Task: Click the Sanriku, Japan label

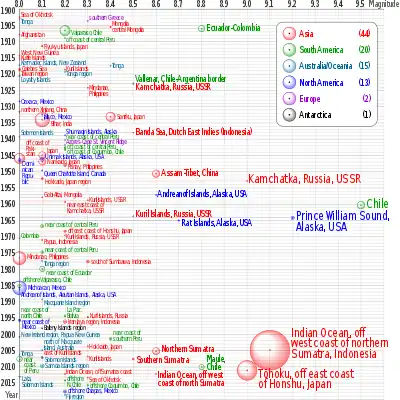Action: [131, 117]
